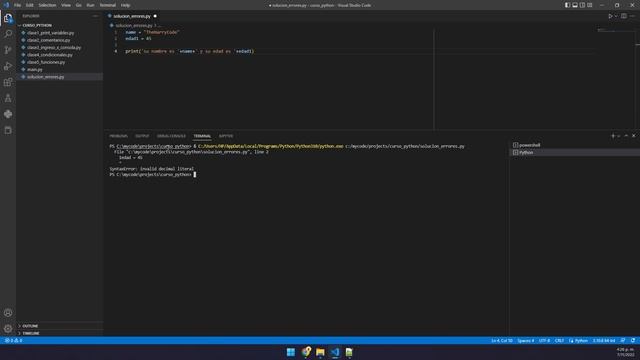Switch to the Debug Console tab
The image size is (640, 360).
point(171,136)
